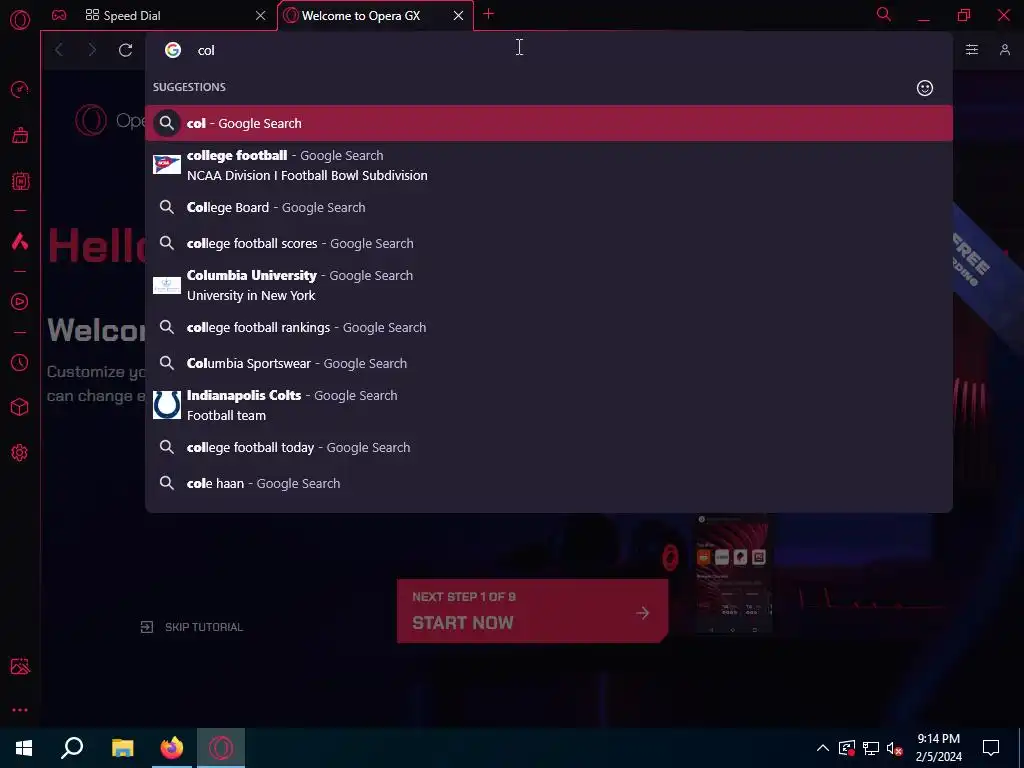Click the forward navigation arrow
The height and width of the screenshot is (768, 1024).
tap(92, 50)
